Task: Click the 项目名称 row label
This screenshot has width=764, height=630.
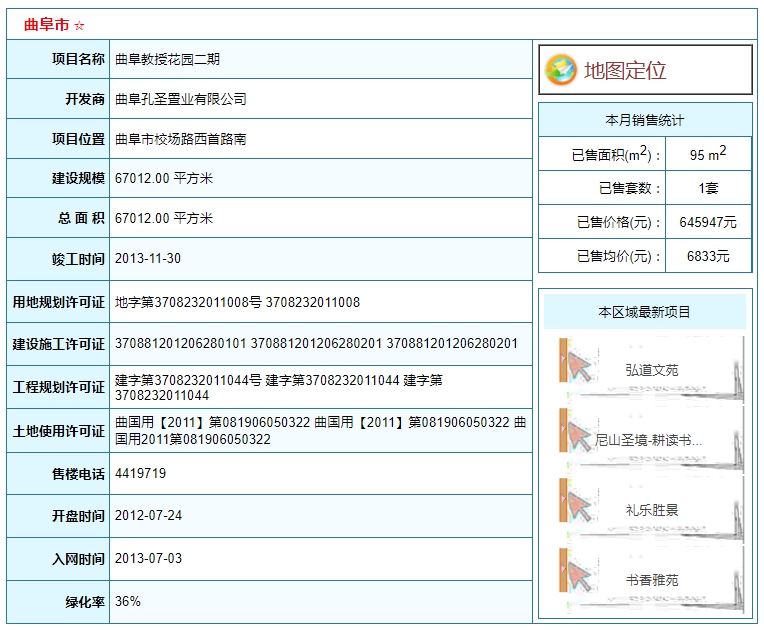Action: pos(78,59)
